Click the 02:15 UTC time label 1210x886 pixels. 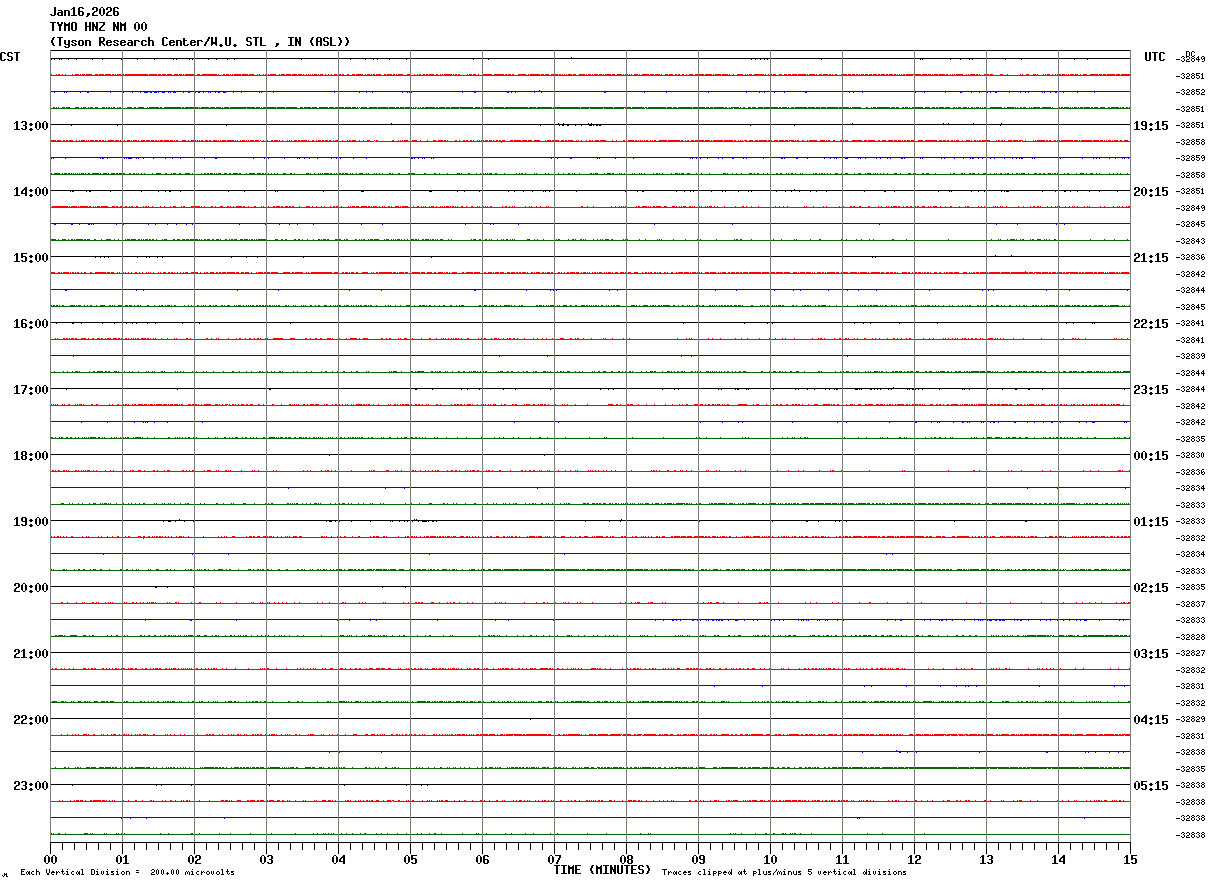tap(1151, 588)
